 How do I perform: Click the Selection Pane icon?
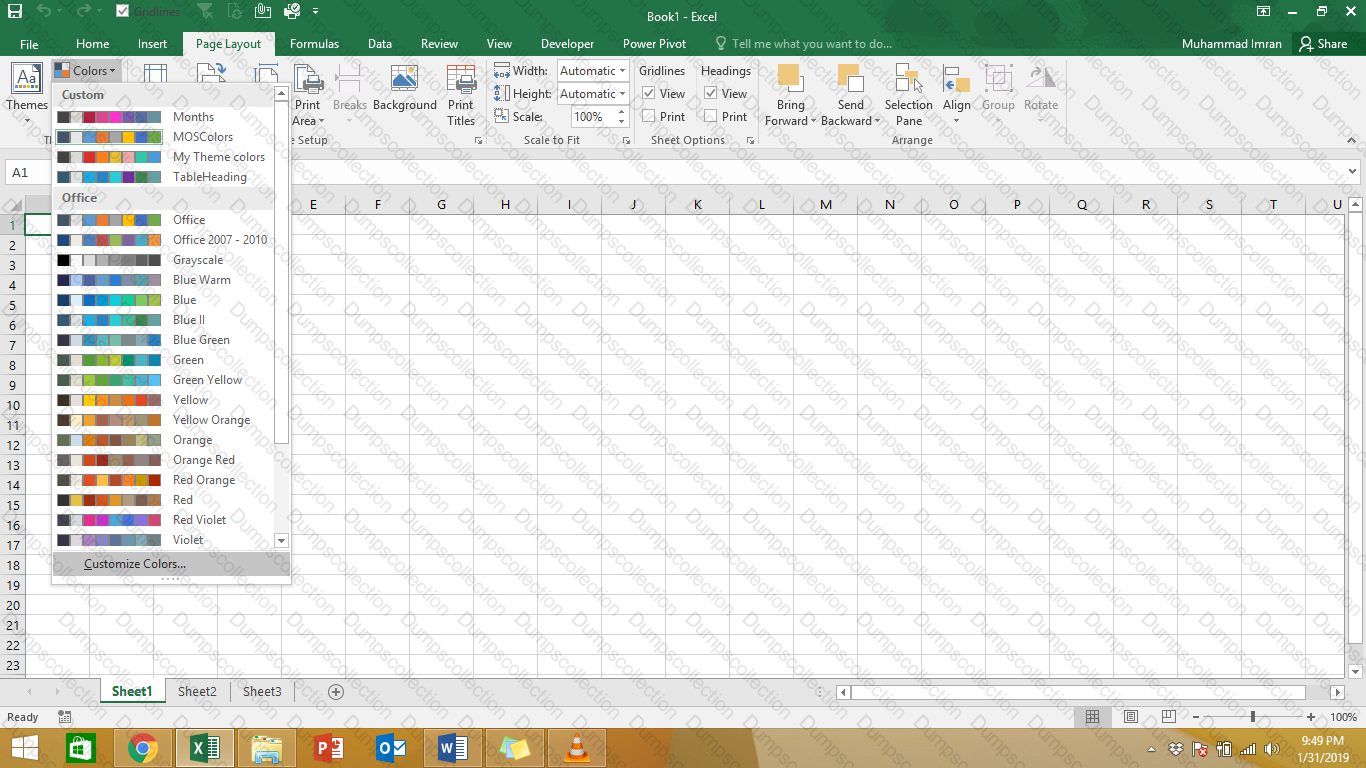pyautogui.click(x=908, y=96)
